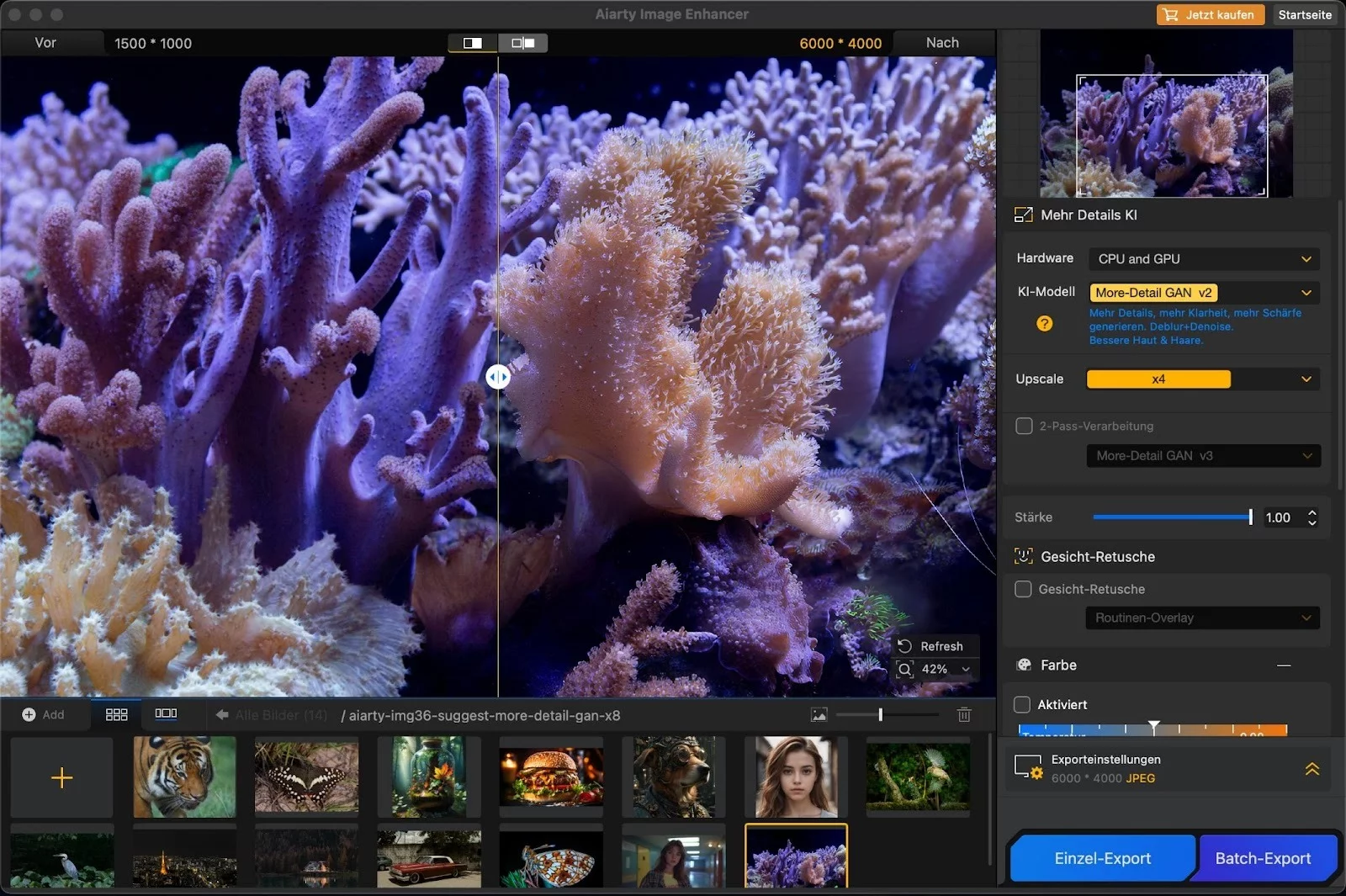Open the KI-Modell More-Detail GAN v2 dropdown
This screenshot has height=896, width=1346.
(1203, 293)
